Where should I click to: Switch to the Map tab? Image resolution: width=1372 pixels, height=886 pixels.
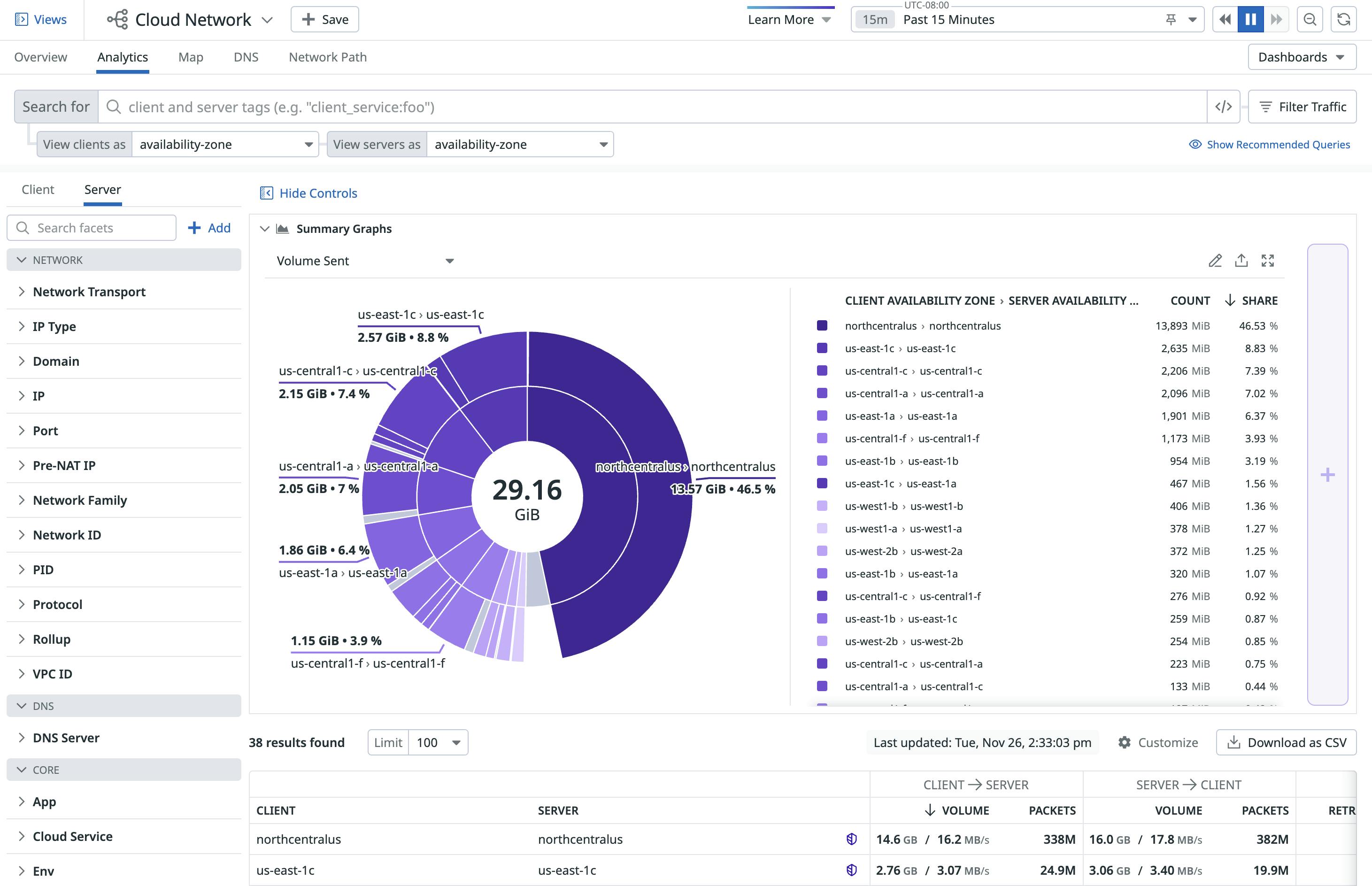[x=191, y=57]
